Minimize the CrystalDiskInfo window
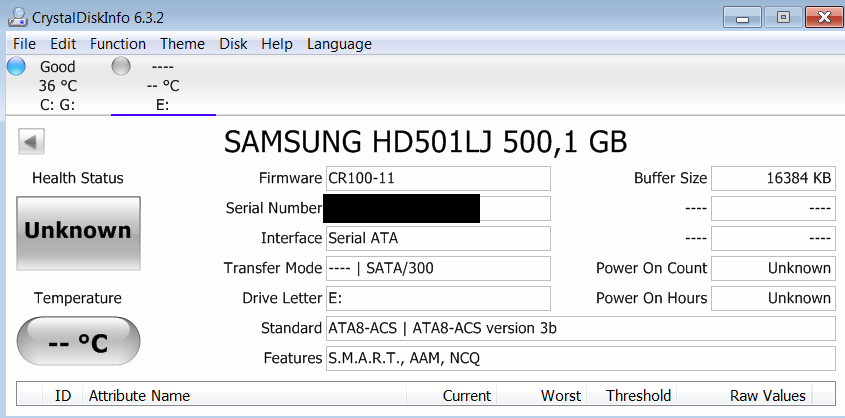Viewport: 845px width, 418px height. (742, 18)
